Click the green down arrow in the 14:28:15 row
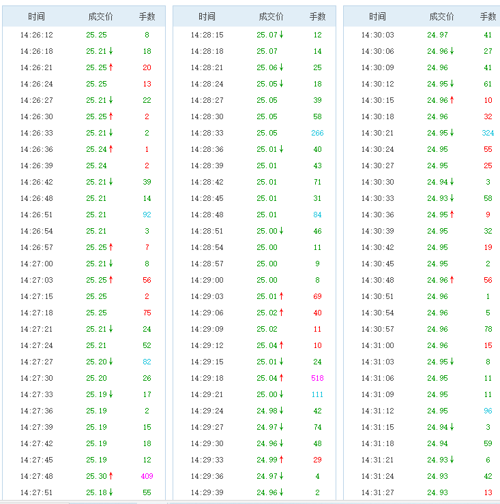The image size is (500, 504). coord(281,34)
